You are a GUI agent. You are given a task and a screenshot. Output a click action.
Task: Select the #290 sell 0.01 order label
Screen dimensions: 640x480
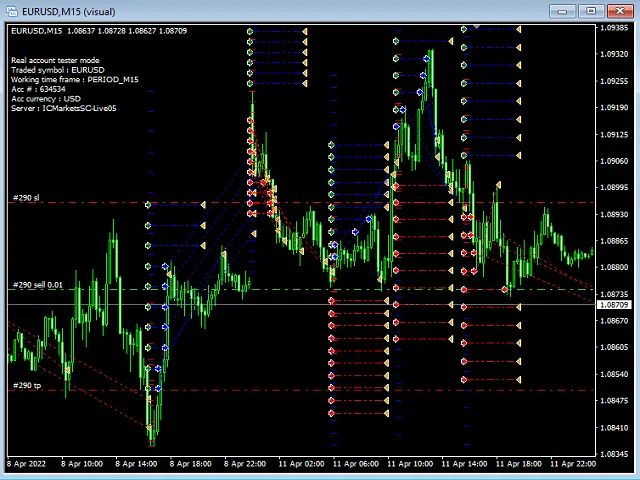click(37, 285)
